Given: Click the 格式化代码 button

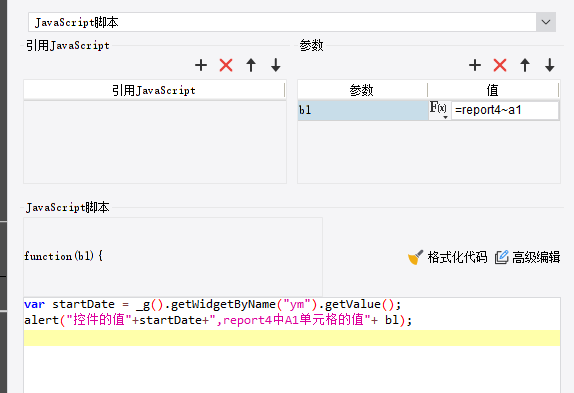Looking at the screenshot, I should point(447,257).
